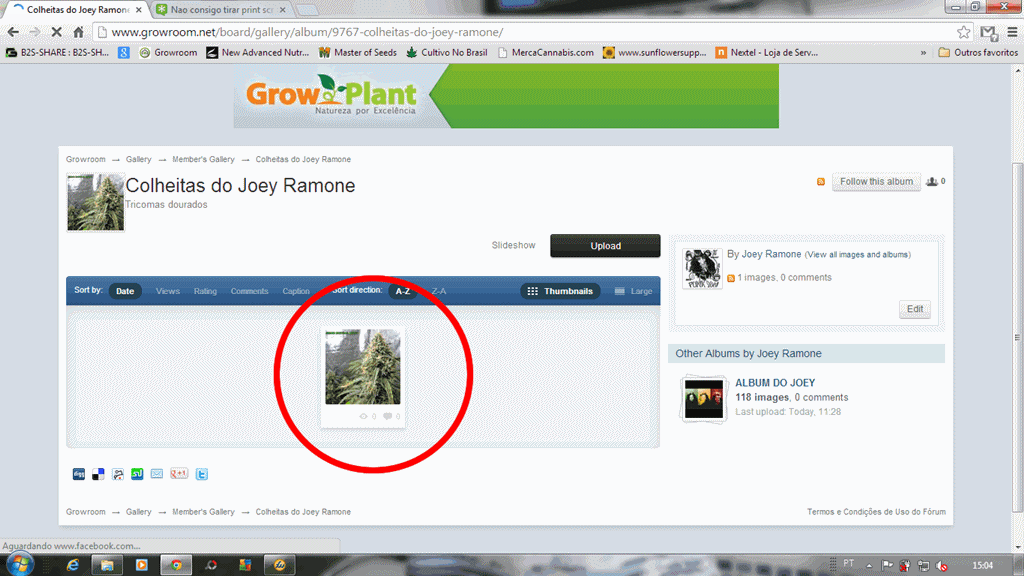Sort the album by Rating
1024x576 pixels.
205,291
